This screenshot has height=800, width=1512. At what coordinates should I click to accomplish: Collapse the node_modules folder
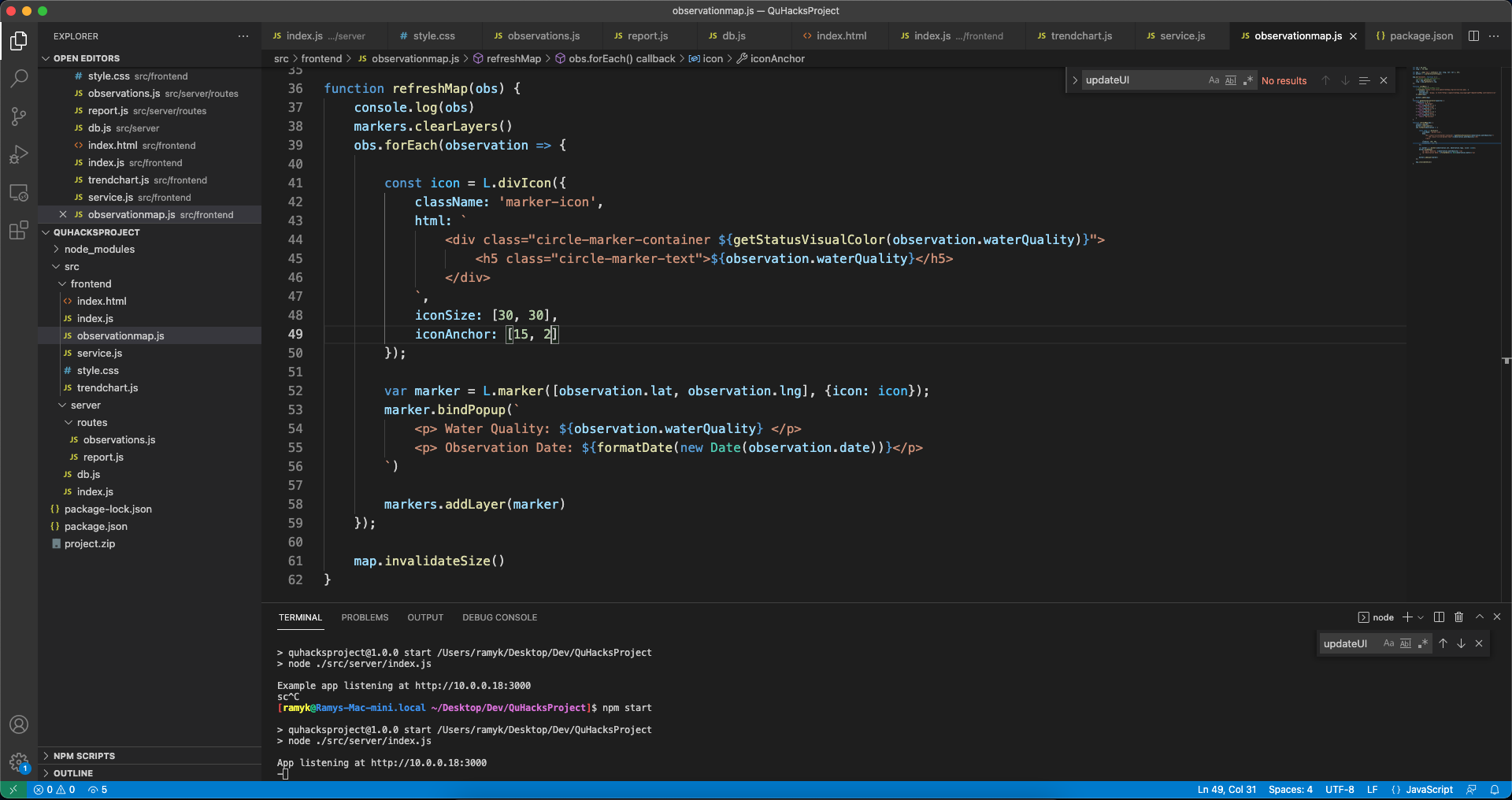(99, 250)
